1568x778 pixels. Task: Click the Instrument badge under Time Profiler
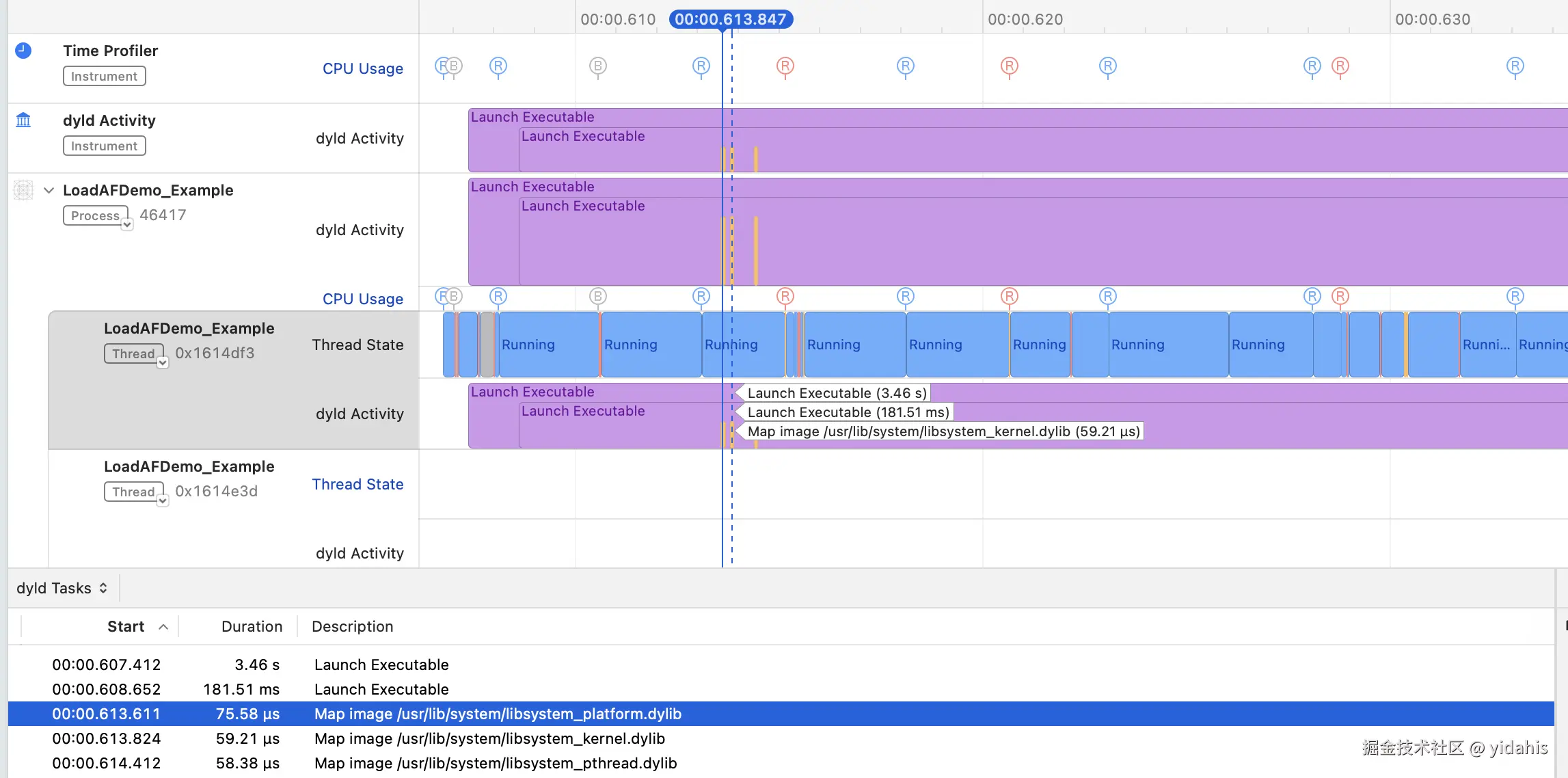104,76
